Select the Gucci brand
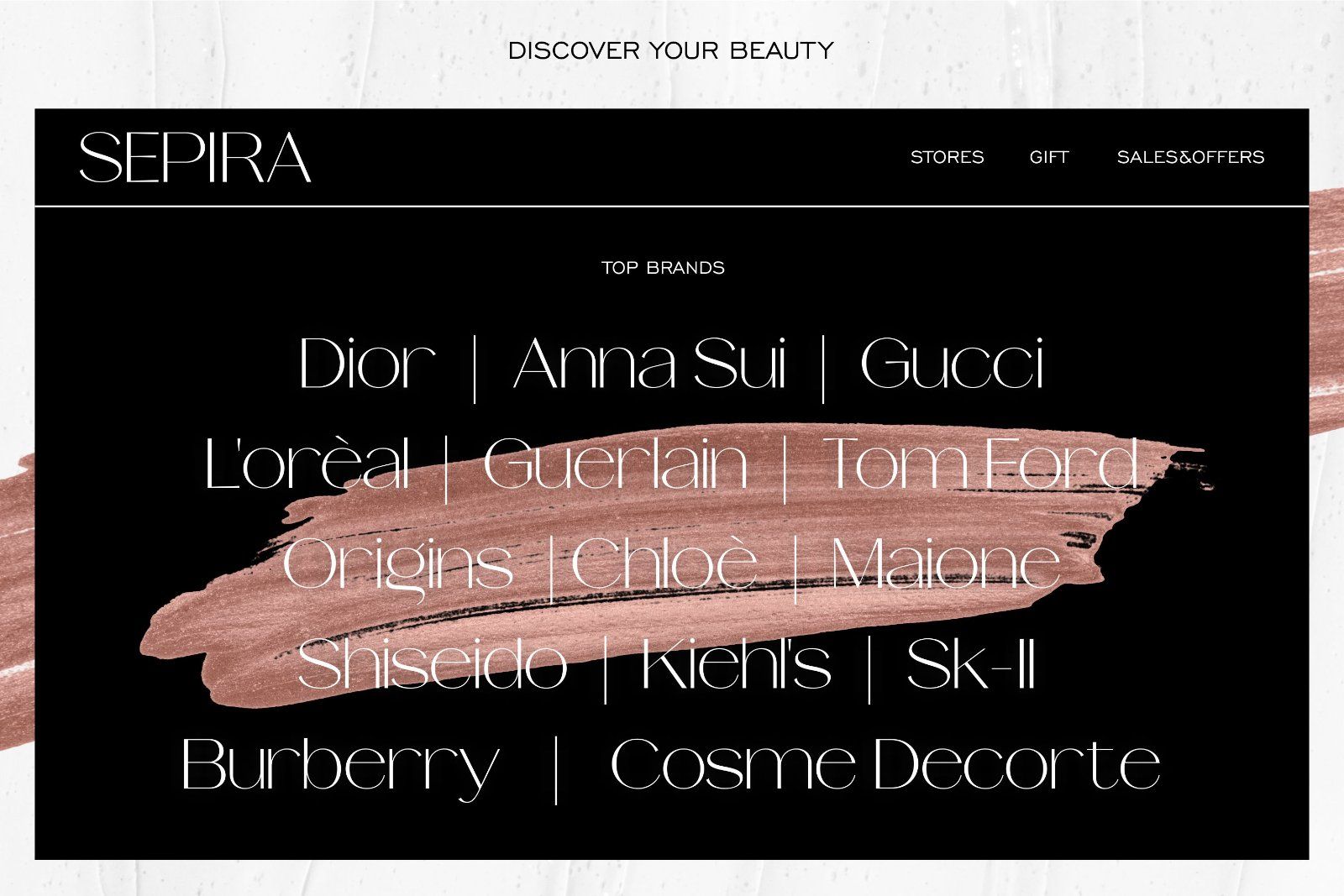Viewport: 1344px width, 896px height. click(x=953, y=364)
